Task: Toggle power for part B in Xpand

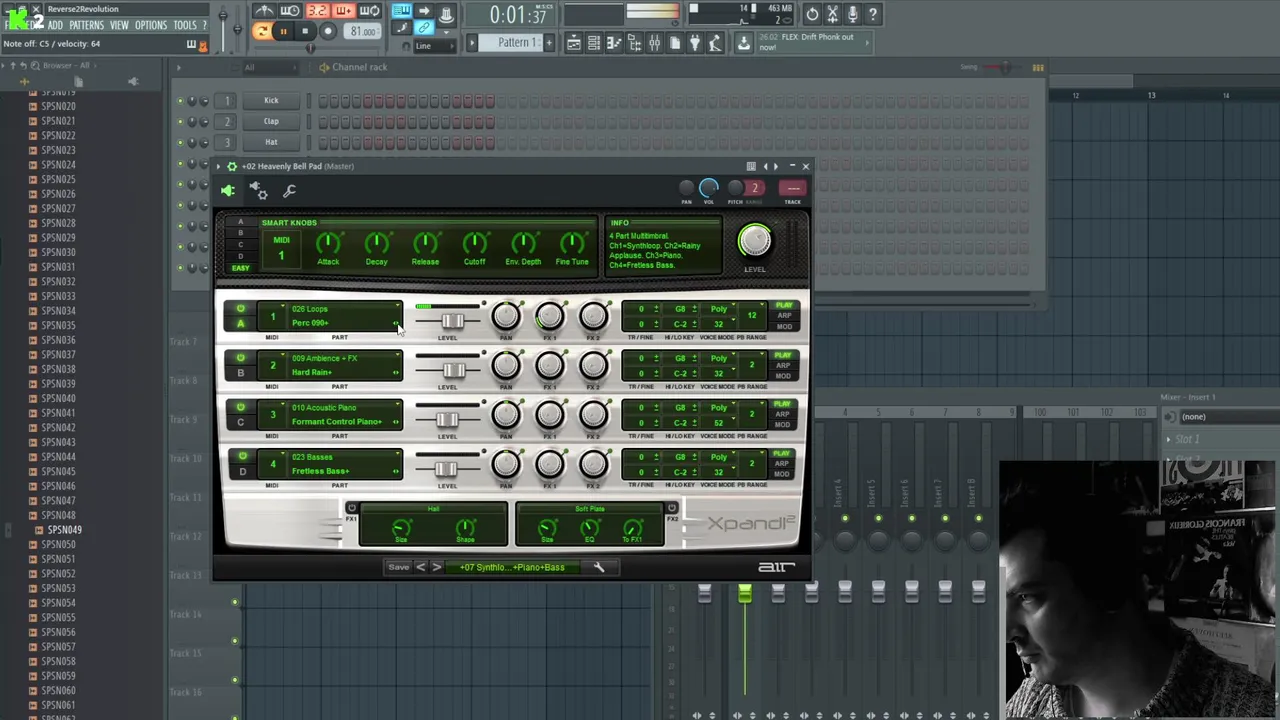Action: (x=240, y=359)
